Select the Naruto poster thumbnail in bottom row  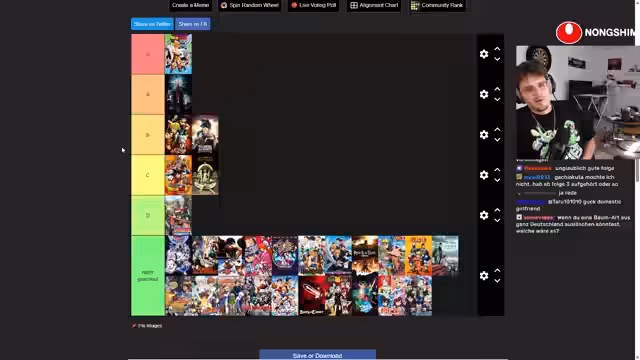418,256
